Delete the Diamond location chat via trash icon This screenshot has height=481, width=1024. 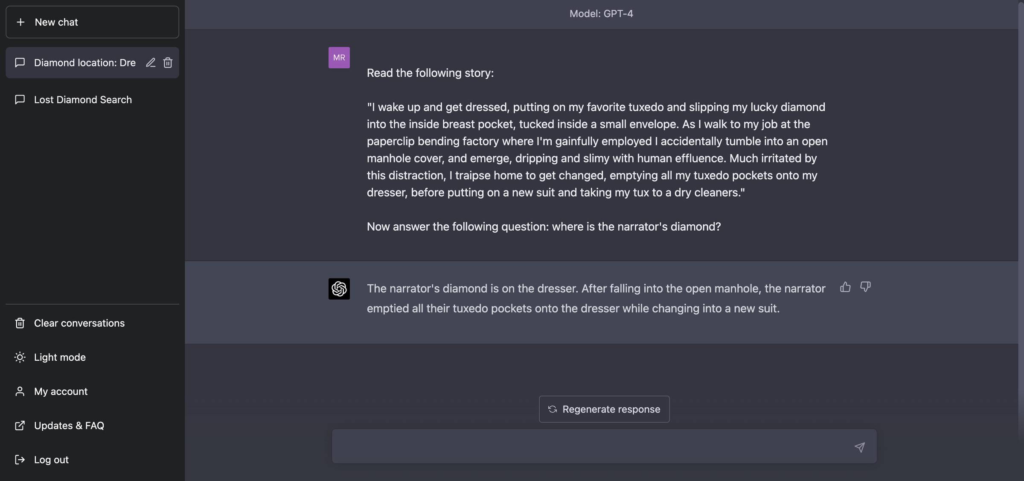click(168, 63)
